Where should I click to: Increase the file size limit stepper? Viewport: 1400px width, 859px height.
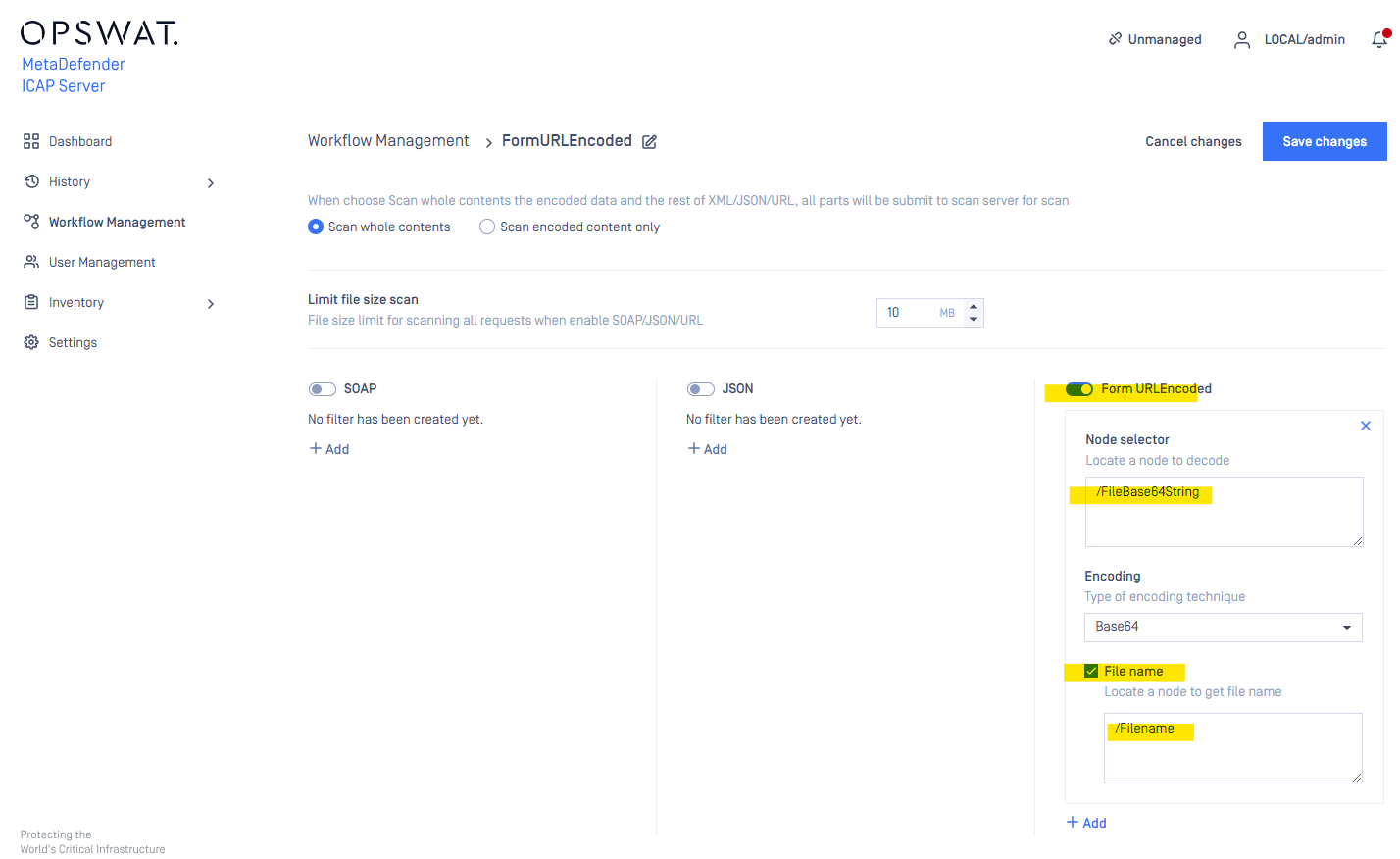tap(974, 306)
